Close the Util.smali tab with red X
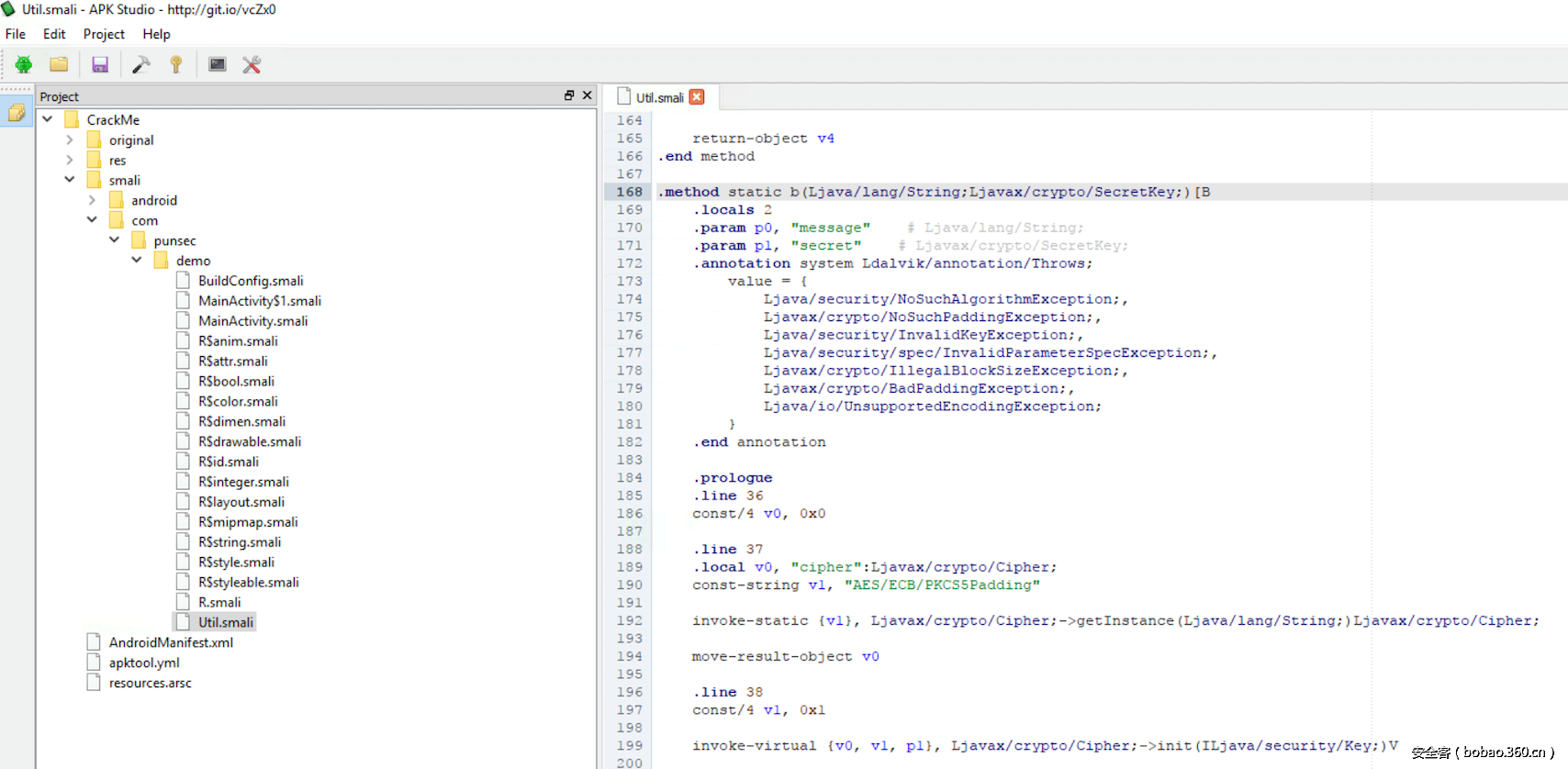 [x=697, y=97]
